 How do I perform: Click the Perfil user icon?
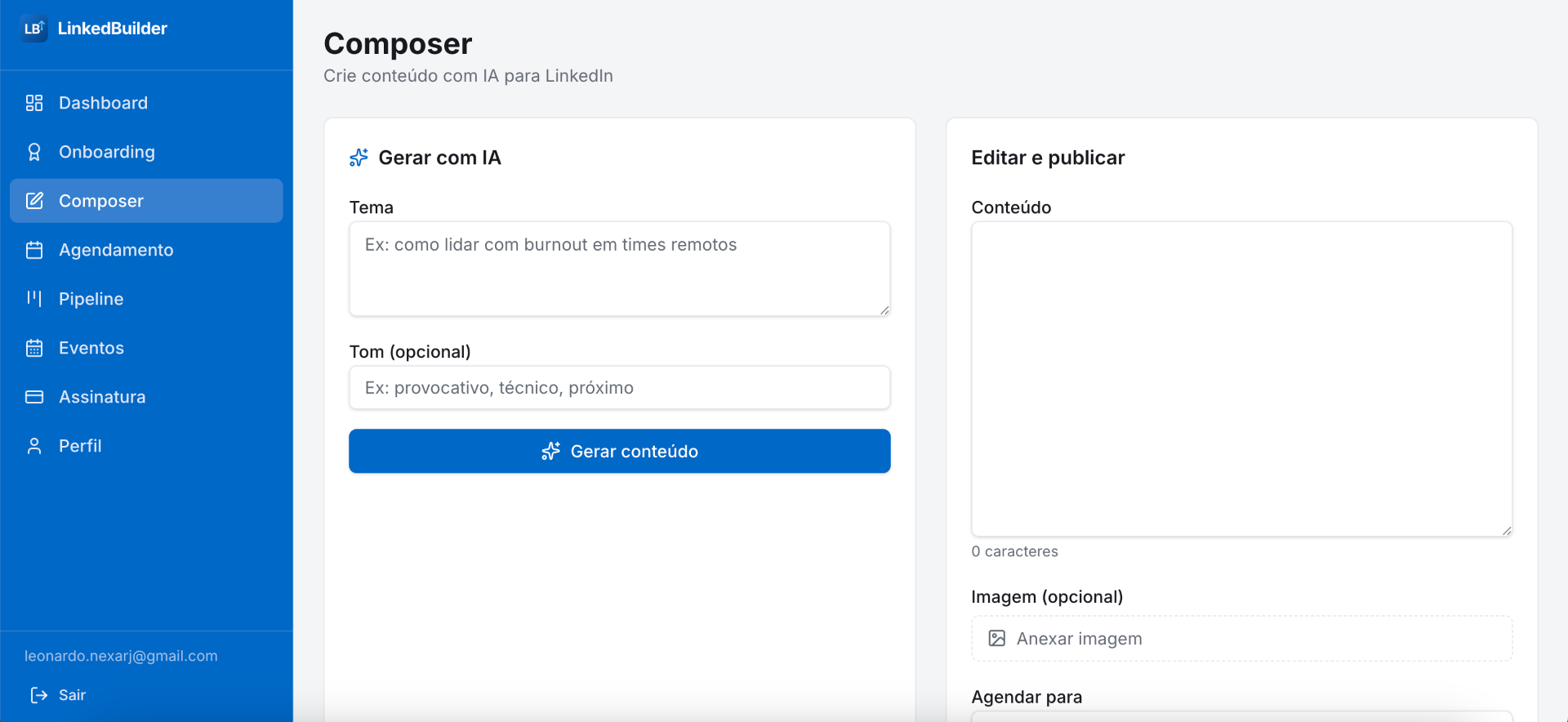coord(34,446)
